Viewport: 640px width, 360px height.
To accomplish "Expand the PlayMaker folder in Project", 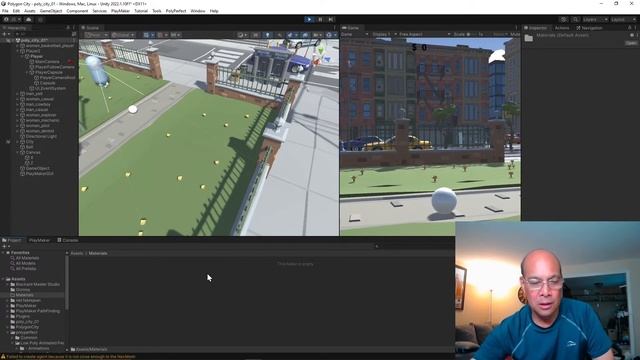I will pos(8,306).
